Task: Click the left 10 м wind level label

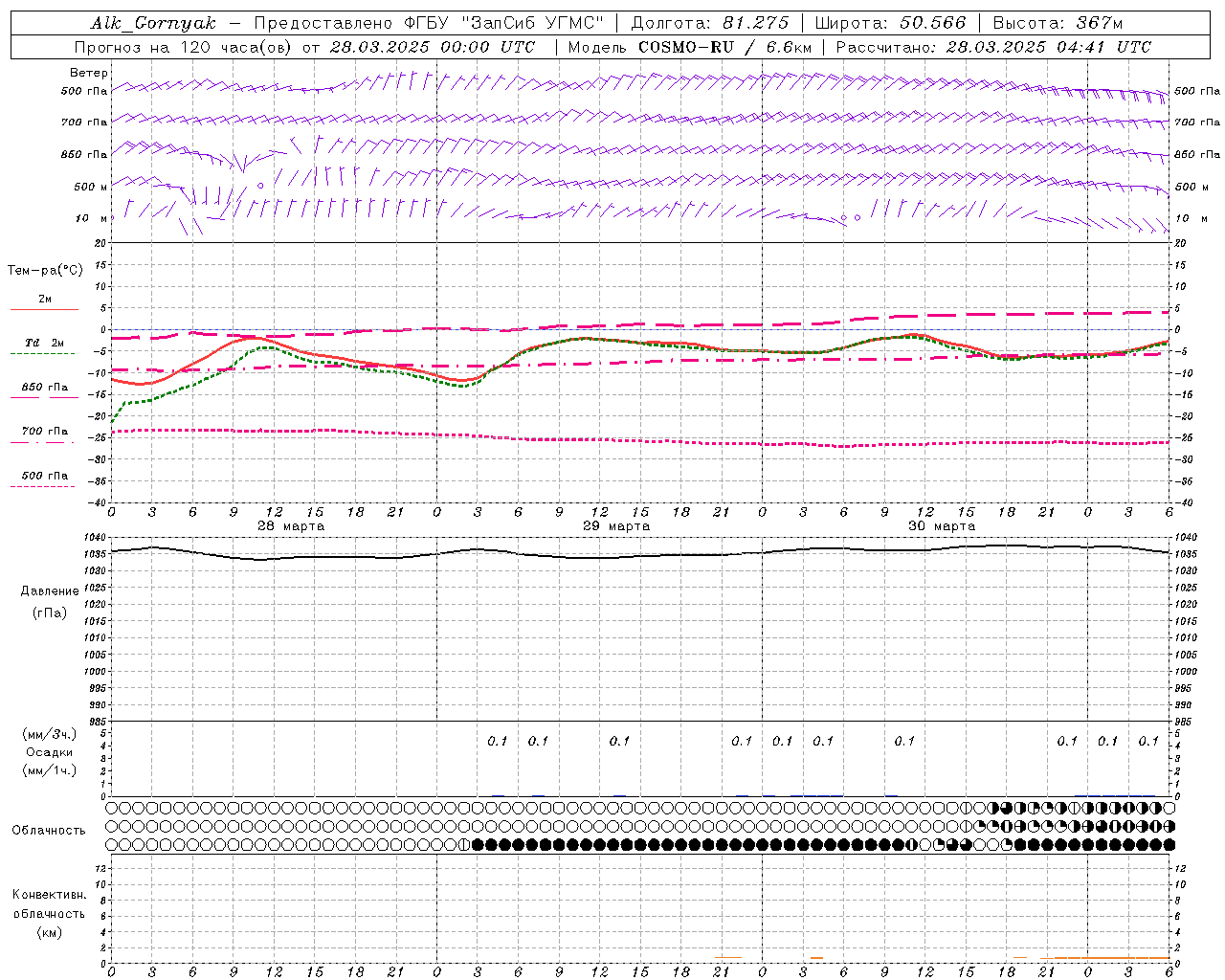Action: pos(92,218)
